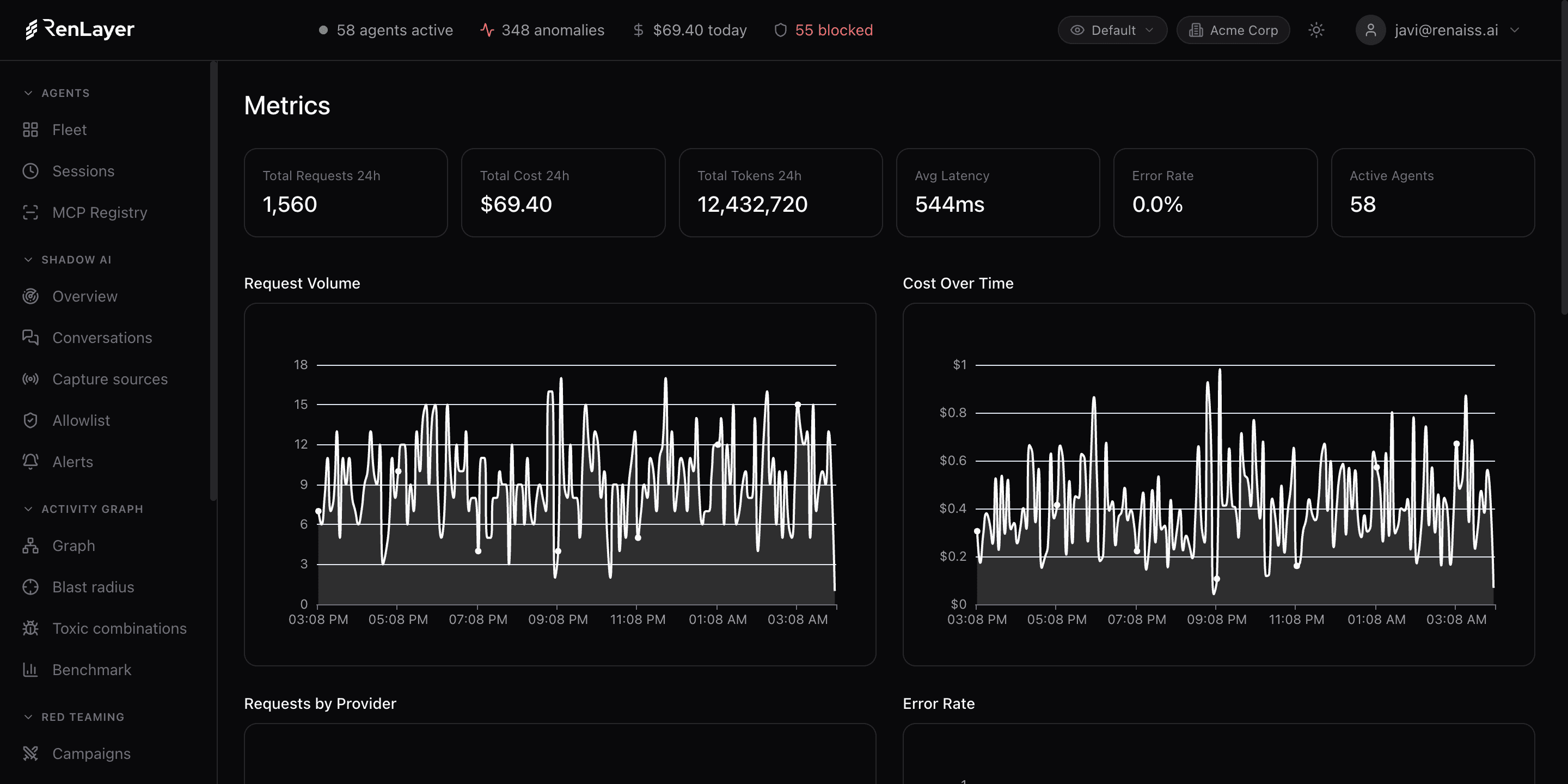The height and width of the screenshot is (784, 1568).
Task: Click the Requests by Provider heading
Action: tap(320, 703)
